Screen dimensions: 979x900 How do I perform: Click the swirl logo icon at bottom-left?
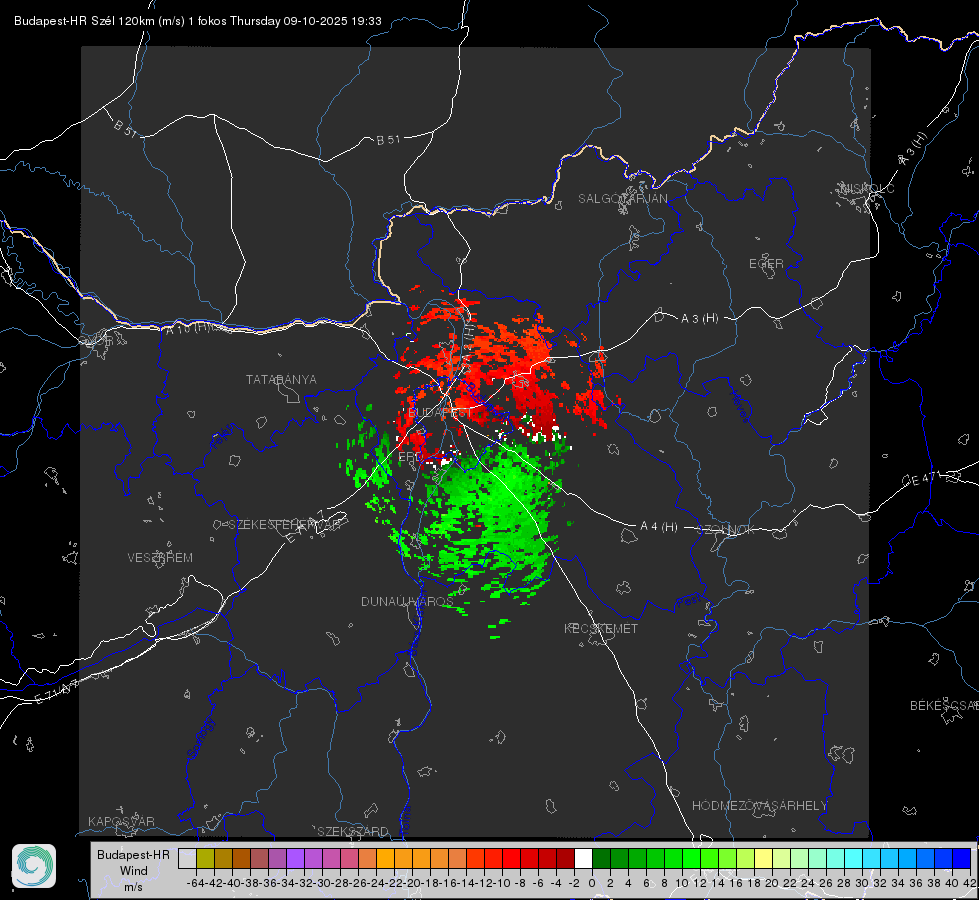click(x=34, y=866)
